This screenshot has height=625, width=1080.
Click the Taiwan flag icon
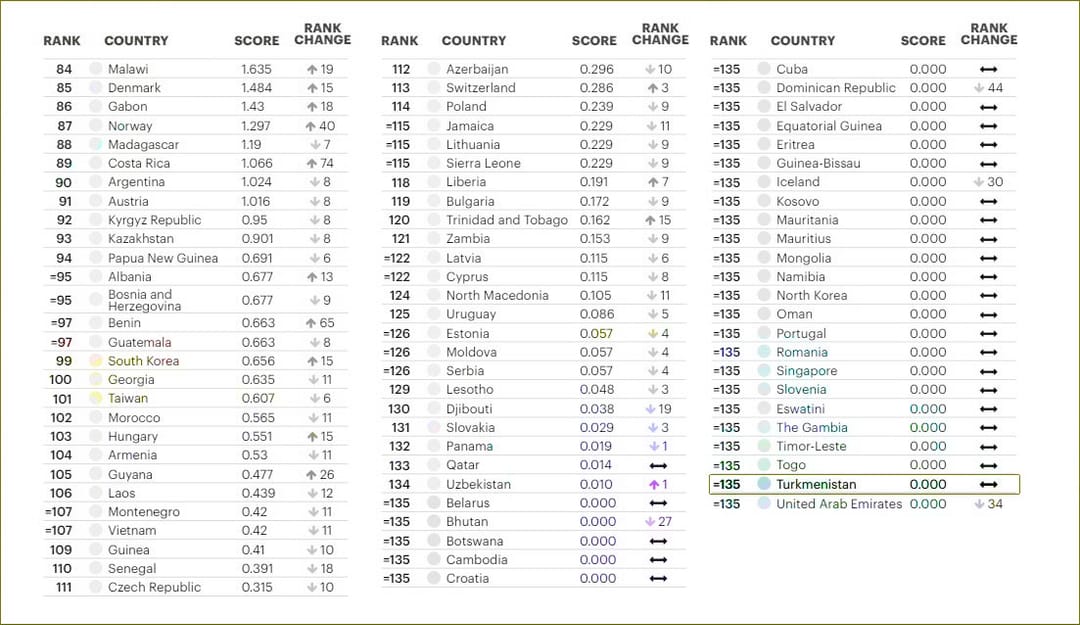96,398
